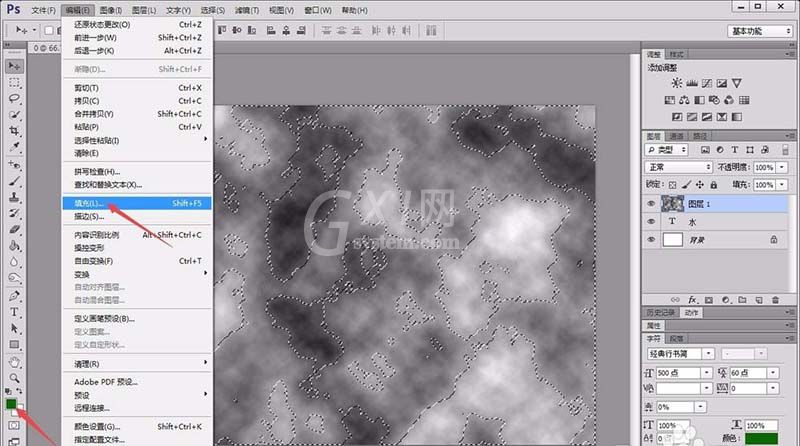The image size is (800, 446).
Task: Select the Eyedropper tool
Action: (x=14, y=147)
